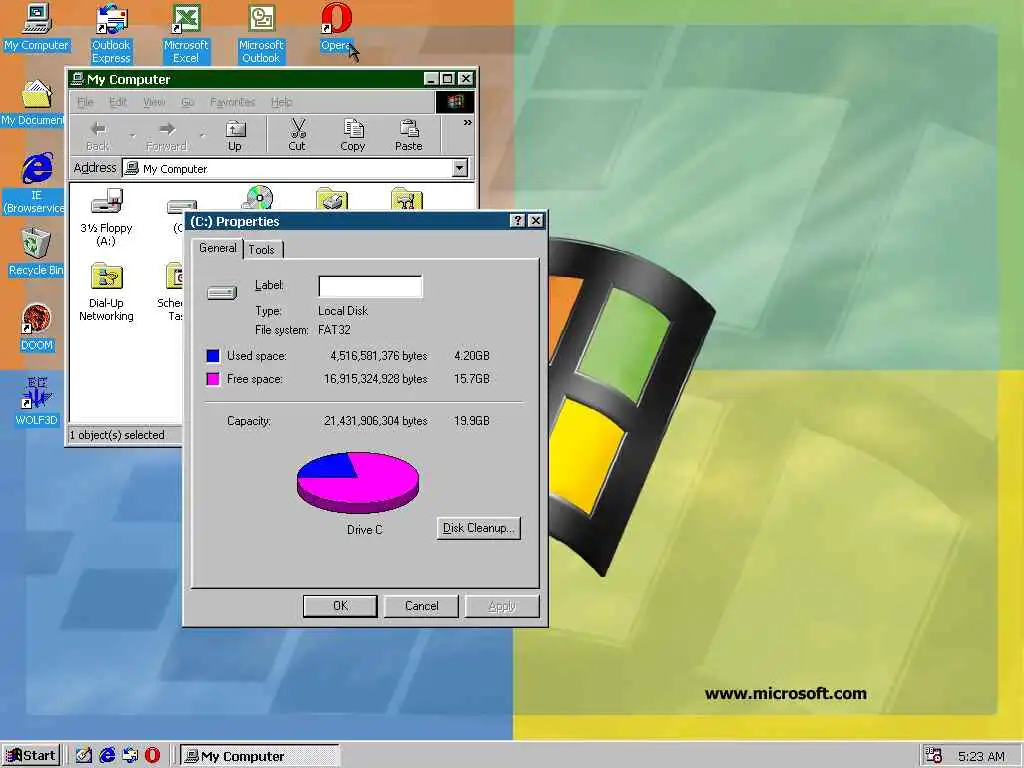Image resolution: width=1024 pixels, height=768 pixels.
Task: Open the Start menu
Action: [31, 756]
